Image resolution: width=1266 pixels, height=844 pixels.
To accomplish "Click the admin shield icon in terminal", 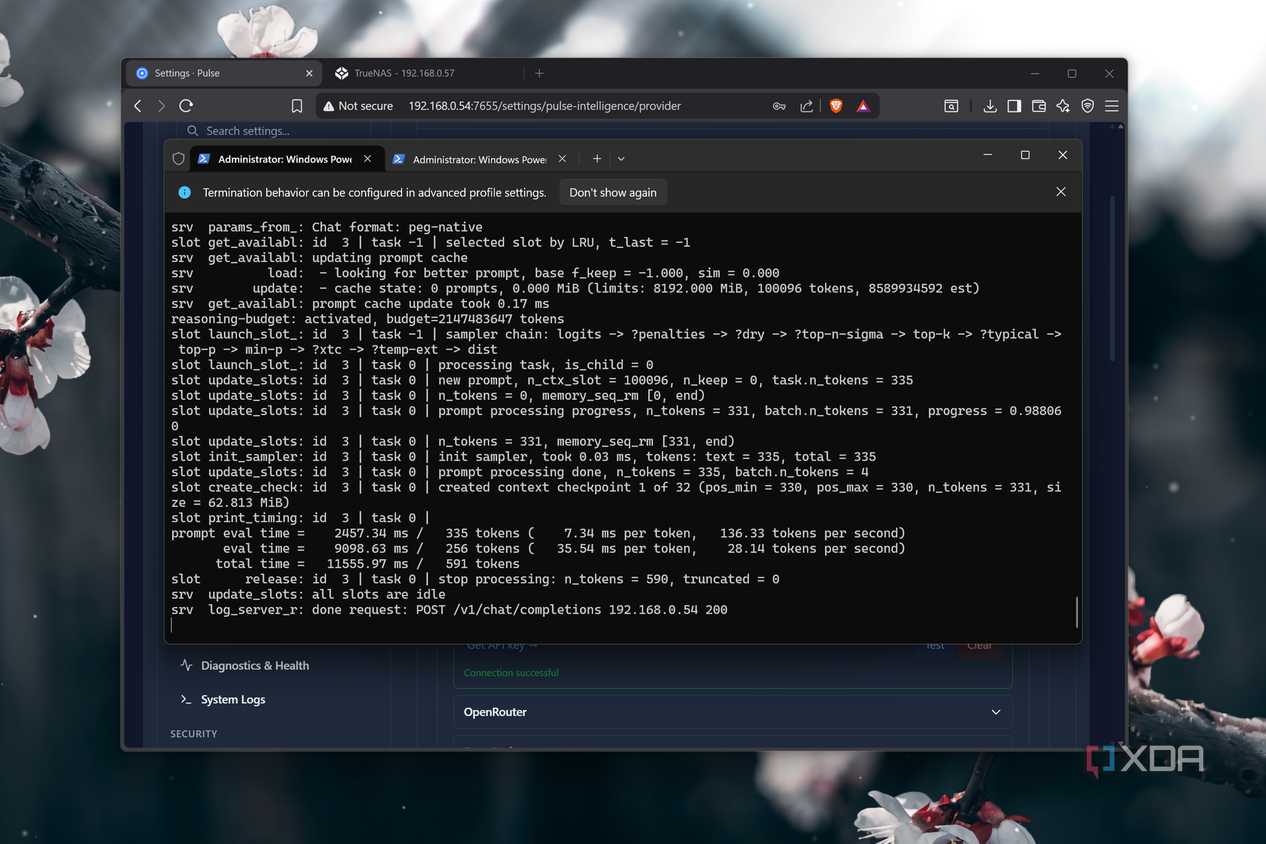I will [x=178, y=159].
